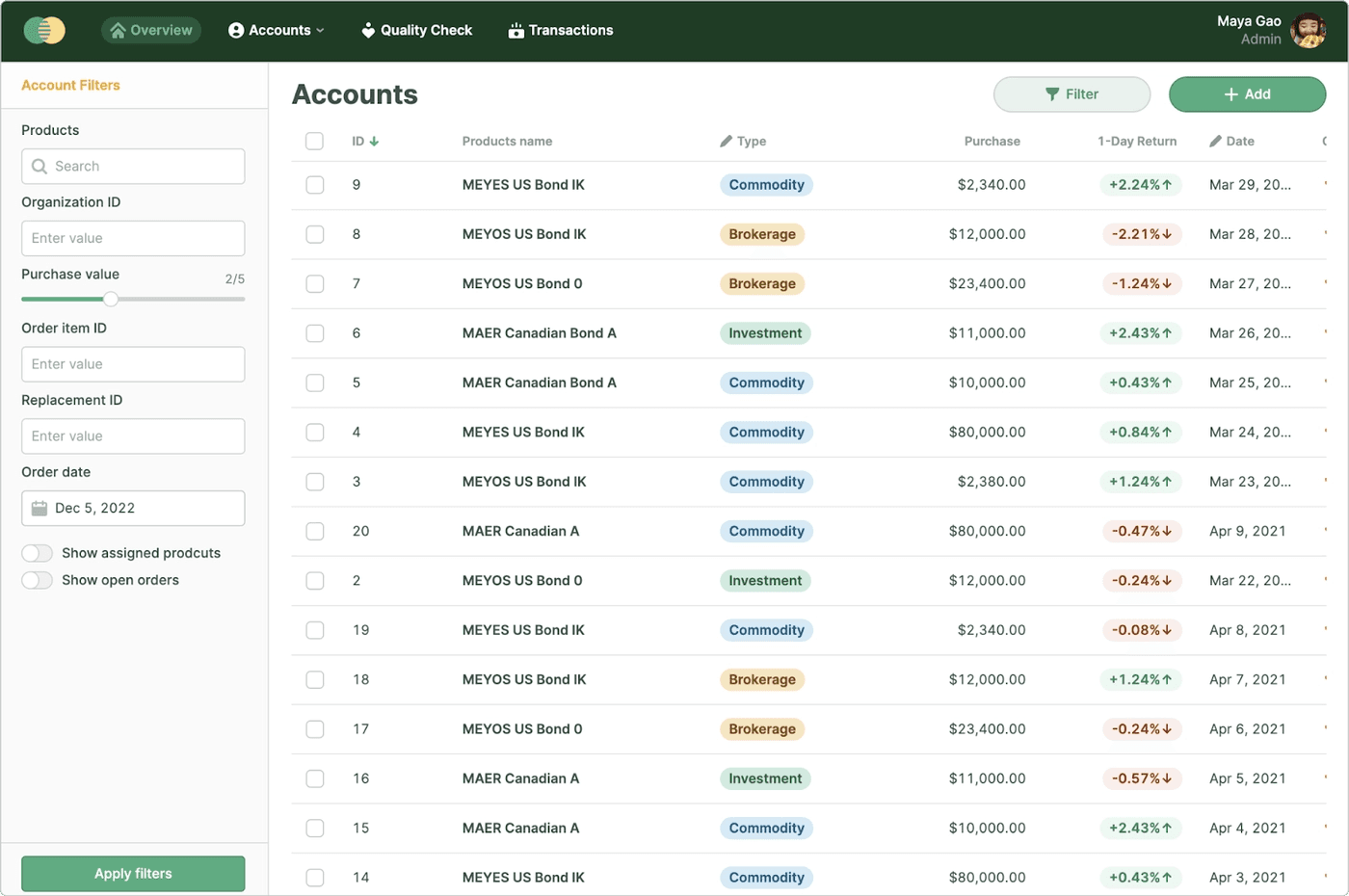
Task: Click the ID column sort arrow
Action: tap(374, 142)
